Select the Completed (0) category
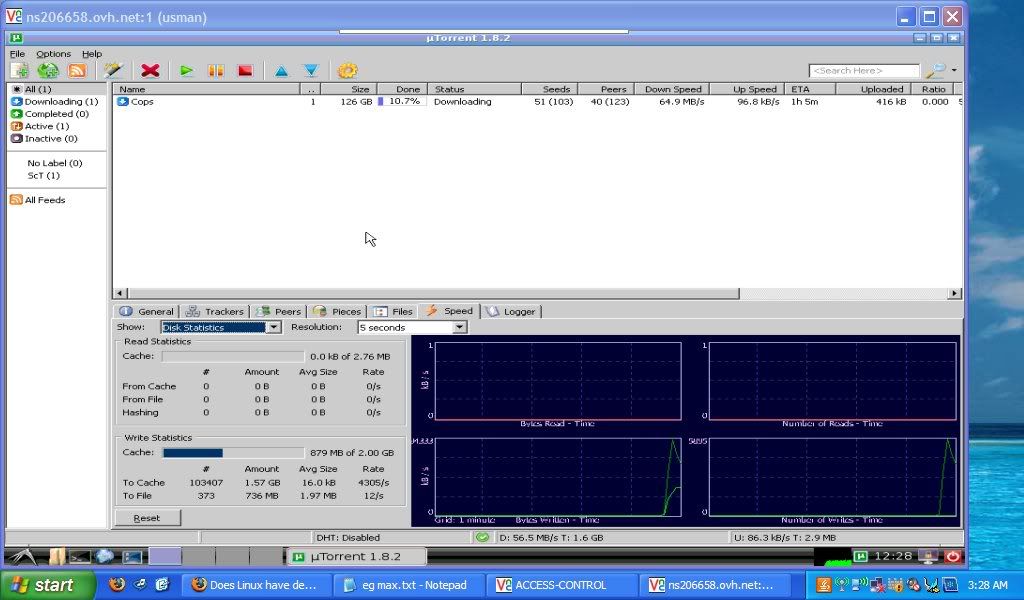 57,114
